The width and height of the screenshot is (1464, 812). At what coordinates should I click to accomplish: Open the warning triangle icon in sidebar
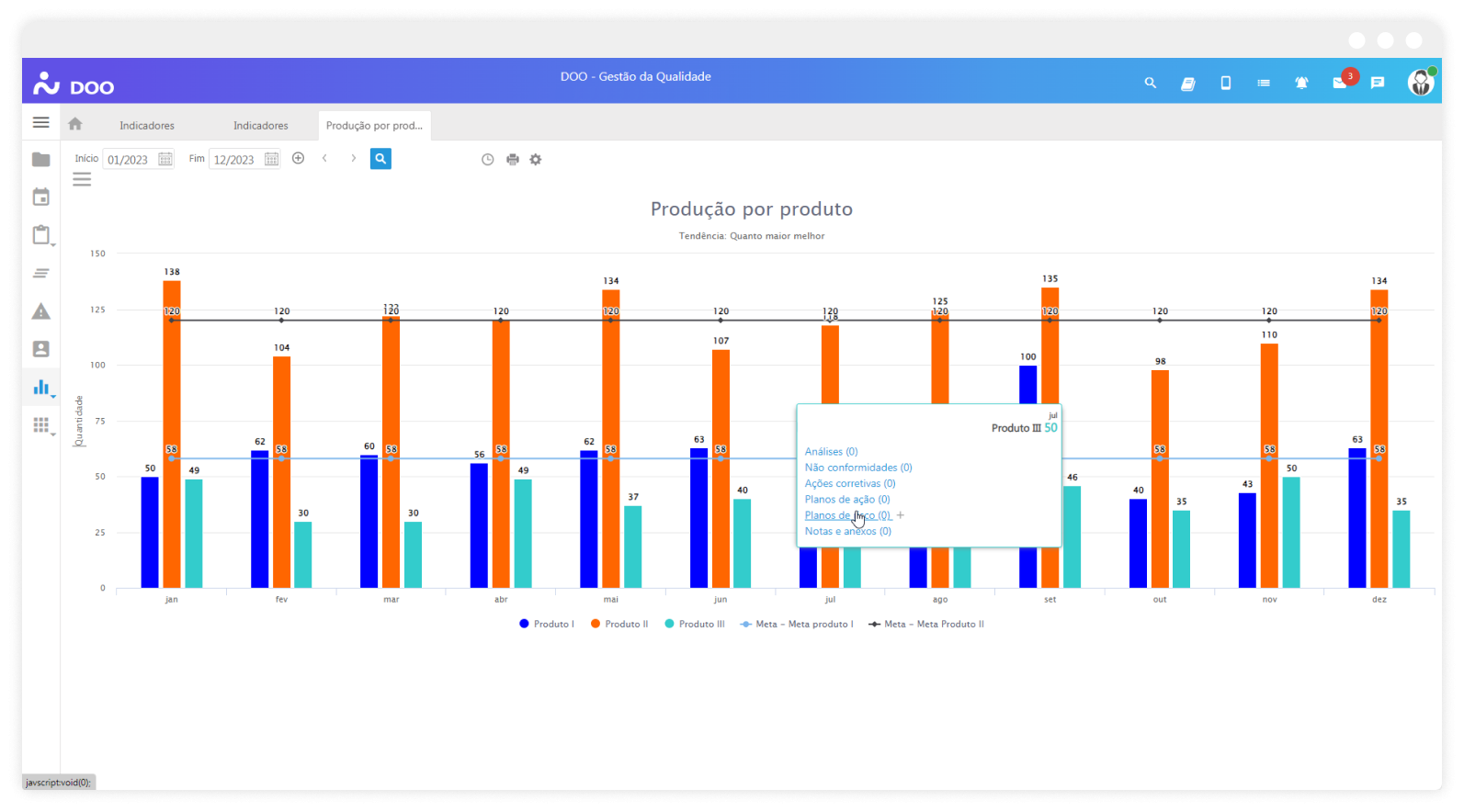point(40,311)
